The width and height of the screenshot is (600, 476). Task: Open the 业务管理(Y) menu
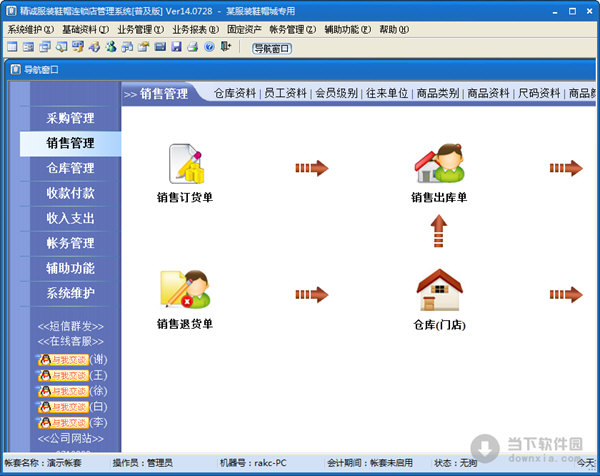click(141, 29)
